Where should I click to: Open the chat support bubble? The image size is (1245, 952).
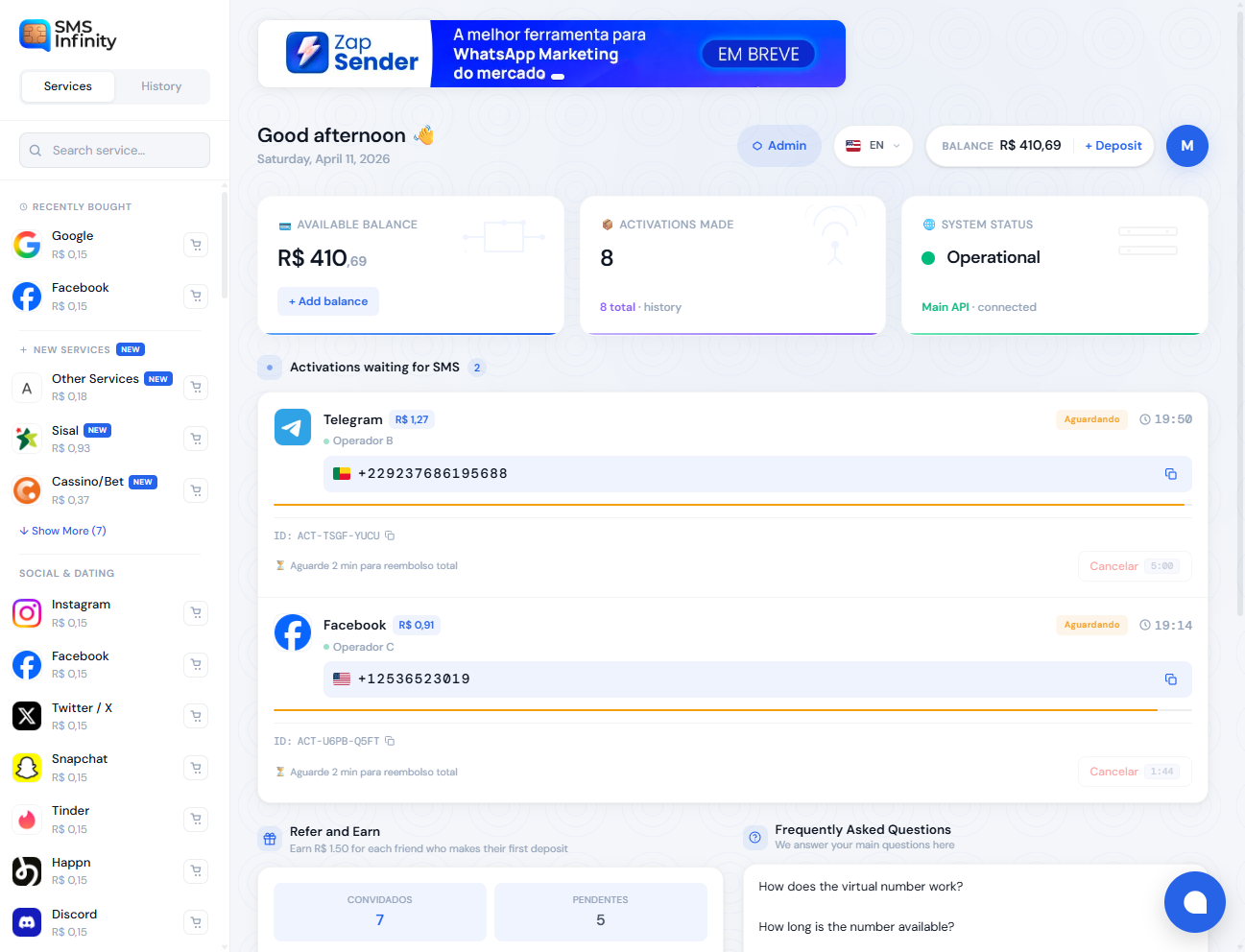1194,902
